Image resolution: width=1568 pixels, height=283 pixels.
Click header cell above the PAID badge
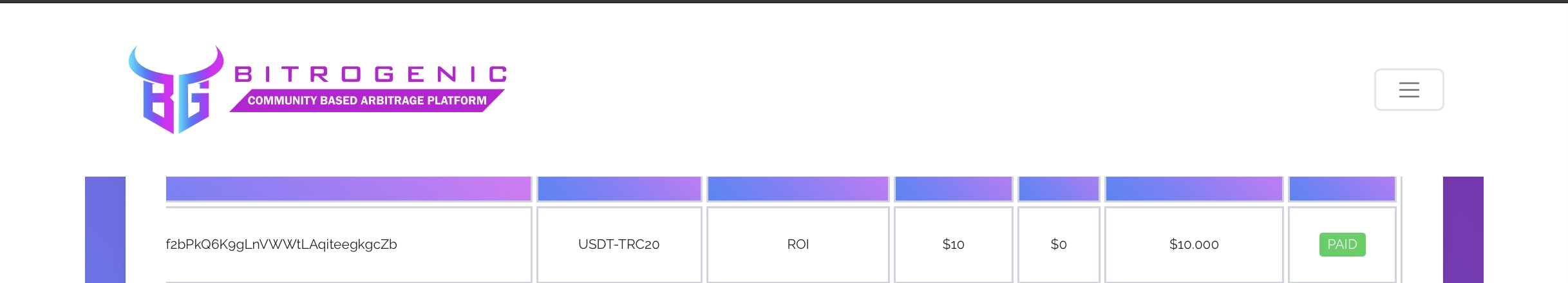pyautogui.click(x=1342, y=189)
